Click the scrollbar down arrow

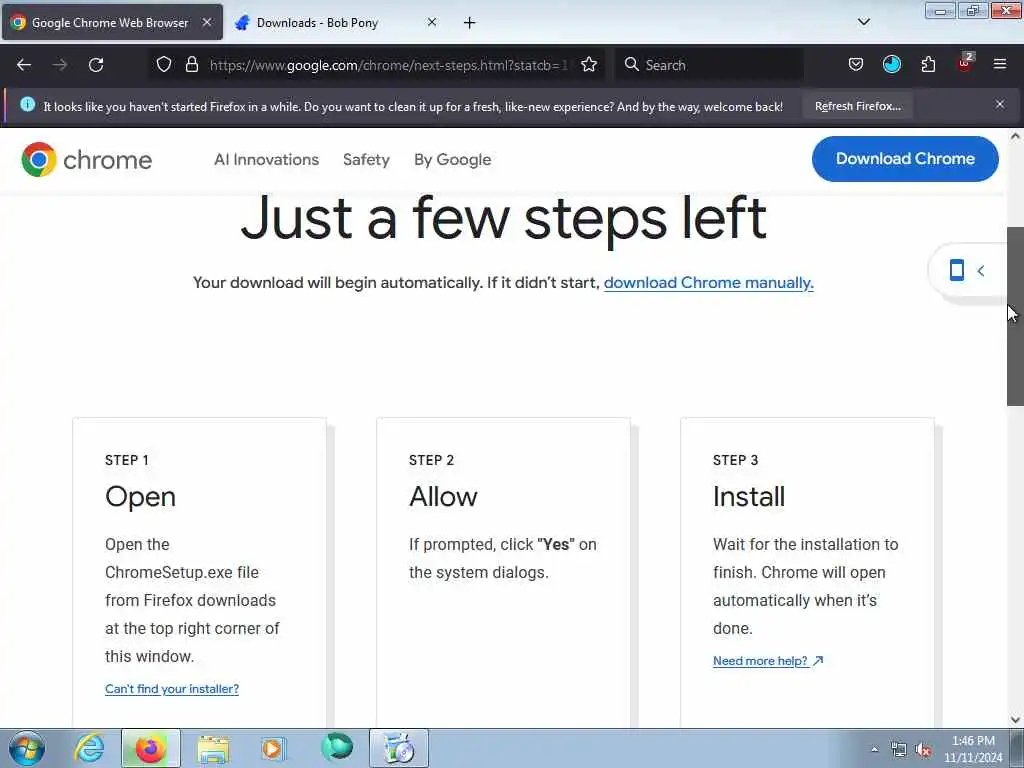pyautogui.click(x=1015, y=720)
